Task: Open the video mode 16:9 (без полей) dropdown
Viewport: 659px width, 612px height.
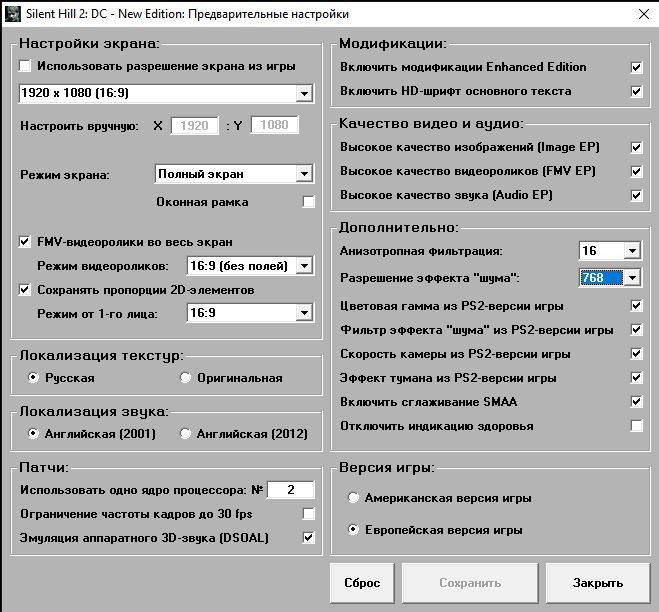Action: [x=304, y=266]
